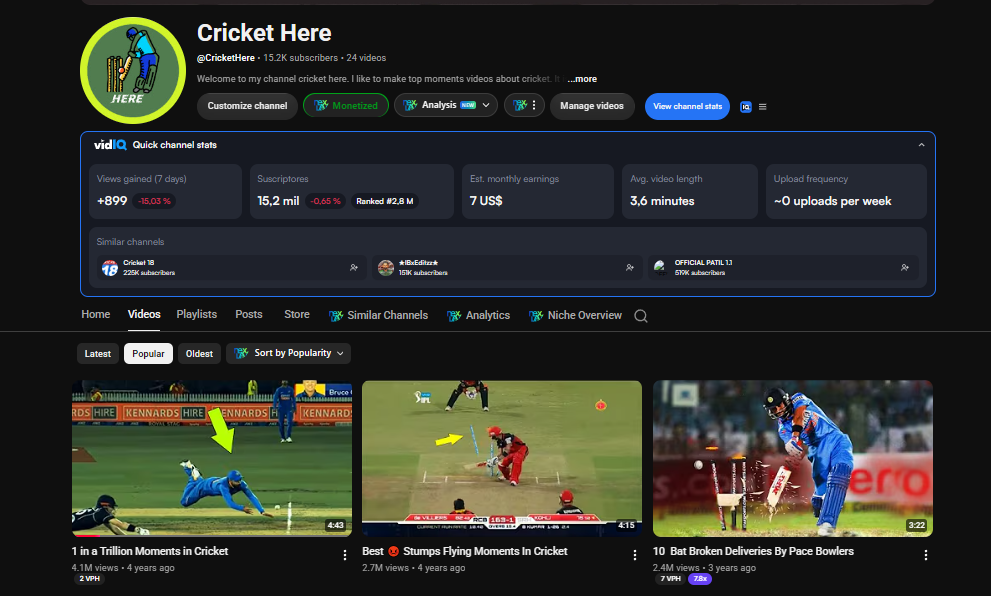Open the 1 in a Trillion Moments video title
Screen dimensions: 991x596
(x=150, y=551)
